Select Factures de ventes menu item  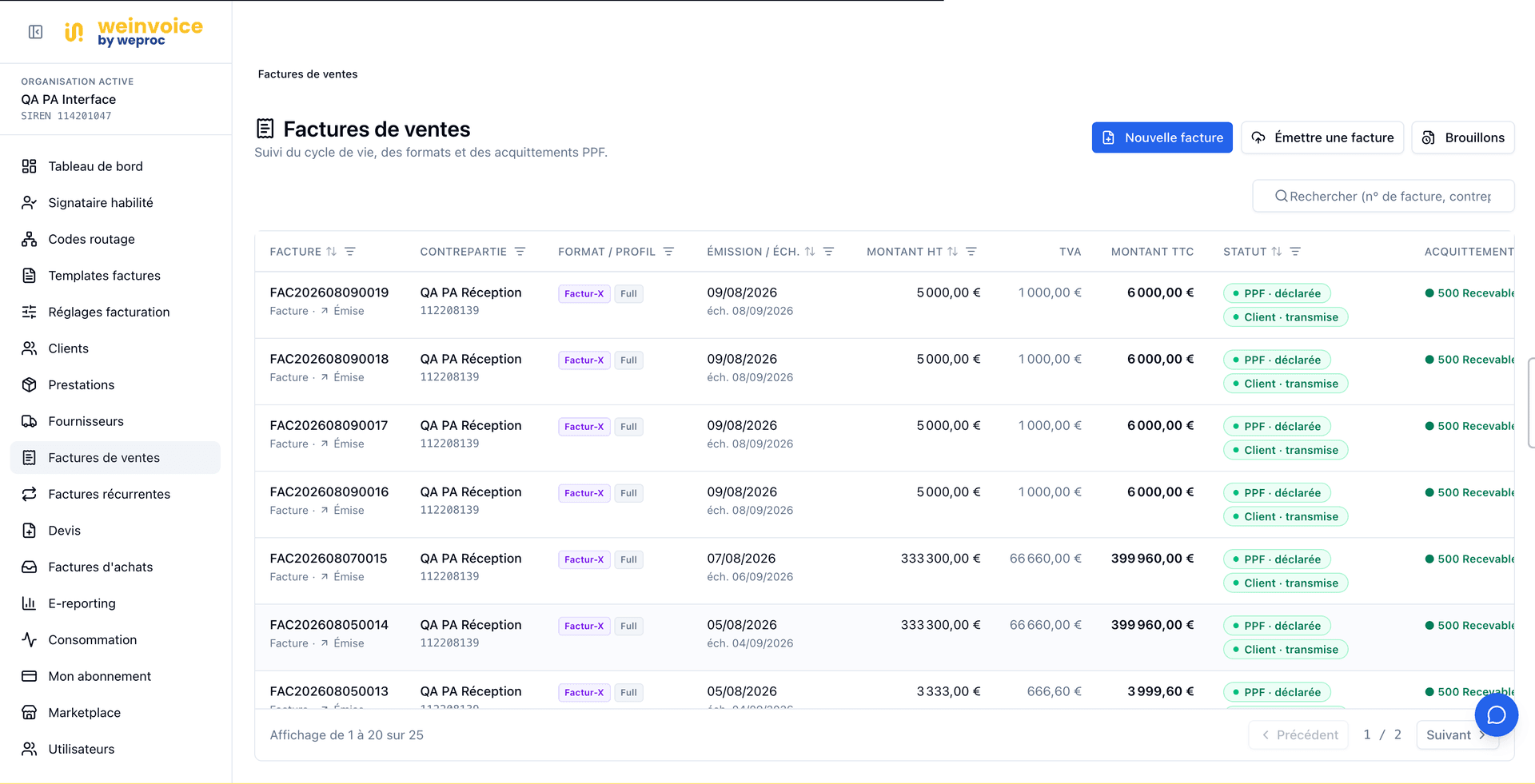point(115,458)
